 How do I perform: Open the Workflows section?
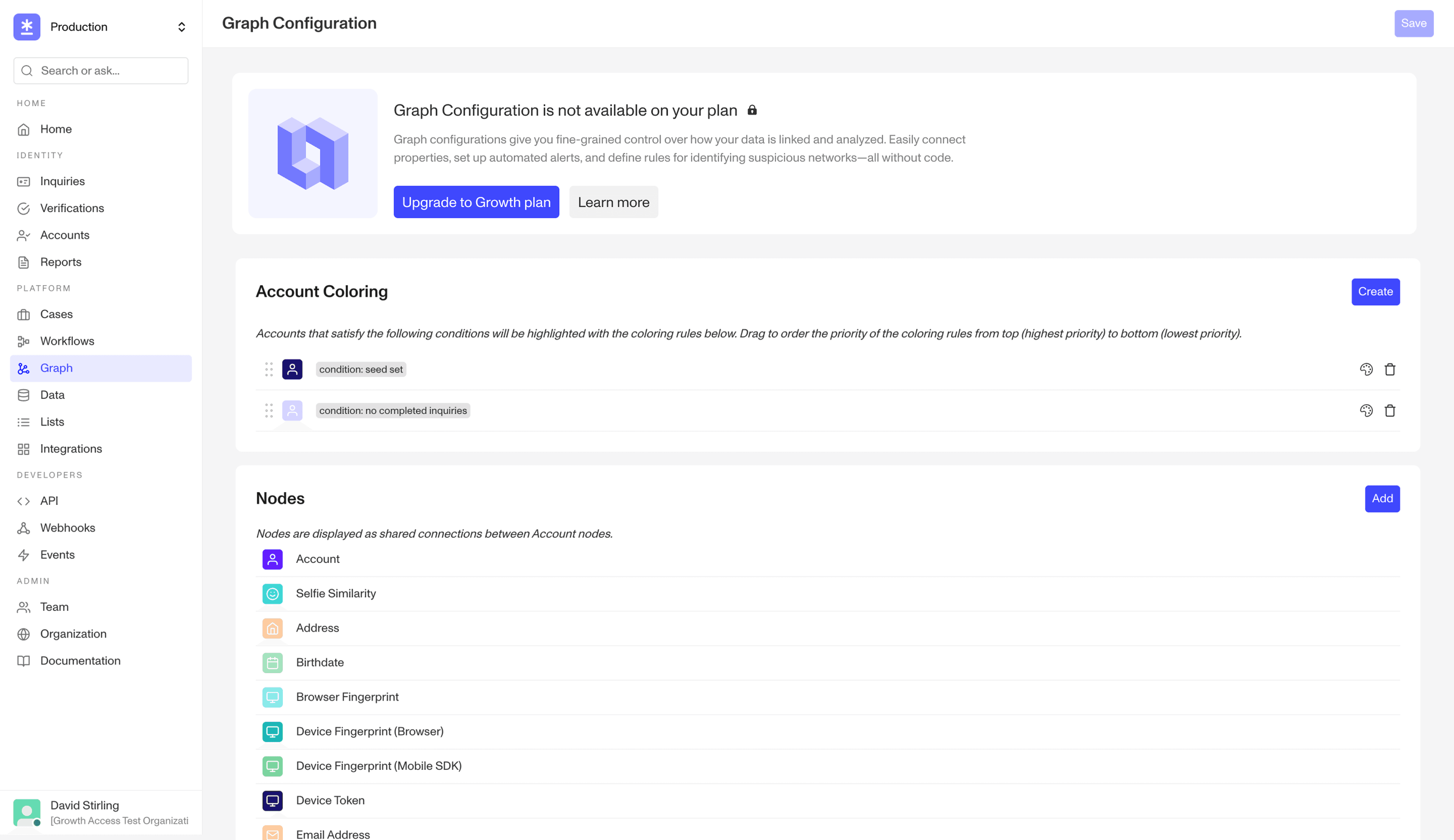(x=101, y=341)
